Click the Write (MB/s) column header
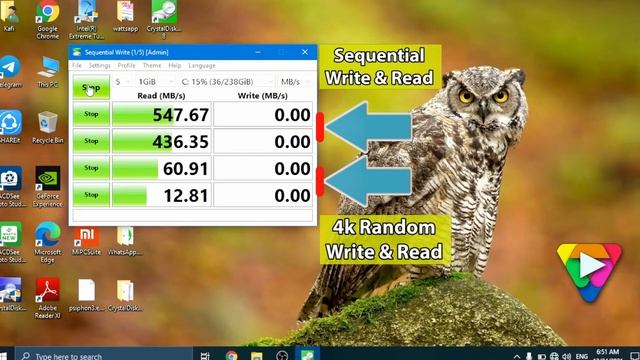 coord(262,96)
